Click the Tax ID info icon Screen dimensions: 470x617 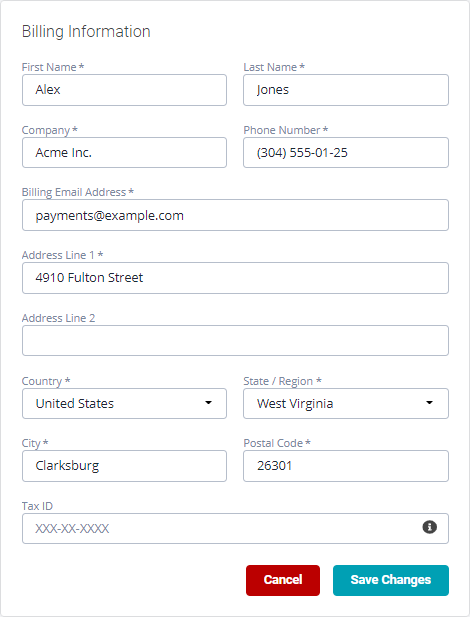click(429, 527)
